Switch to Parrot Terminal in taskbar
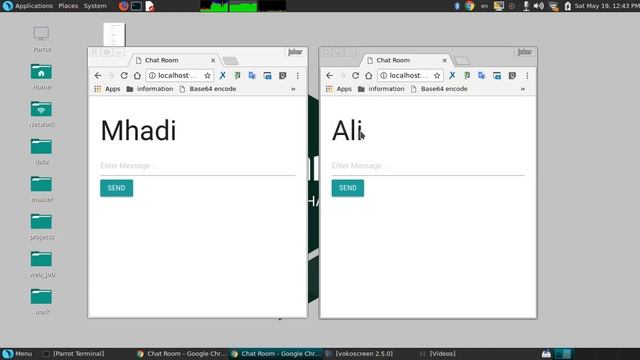The height and width of the screenshot is (360, 640). click(x=74, y=353)
